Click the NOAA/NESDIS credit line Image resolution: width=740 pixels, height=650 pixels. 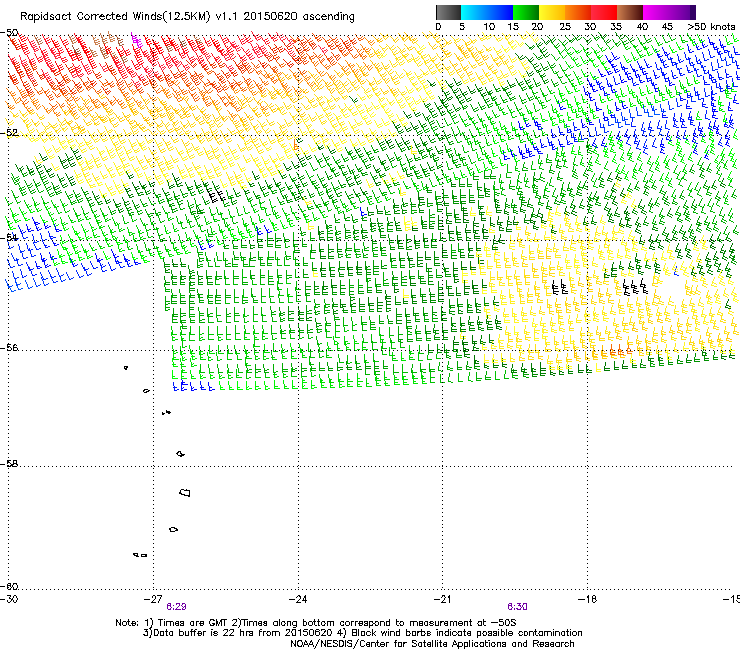[432, 644]
